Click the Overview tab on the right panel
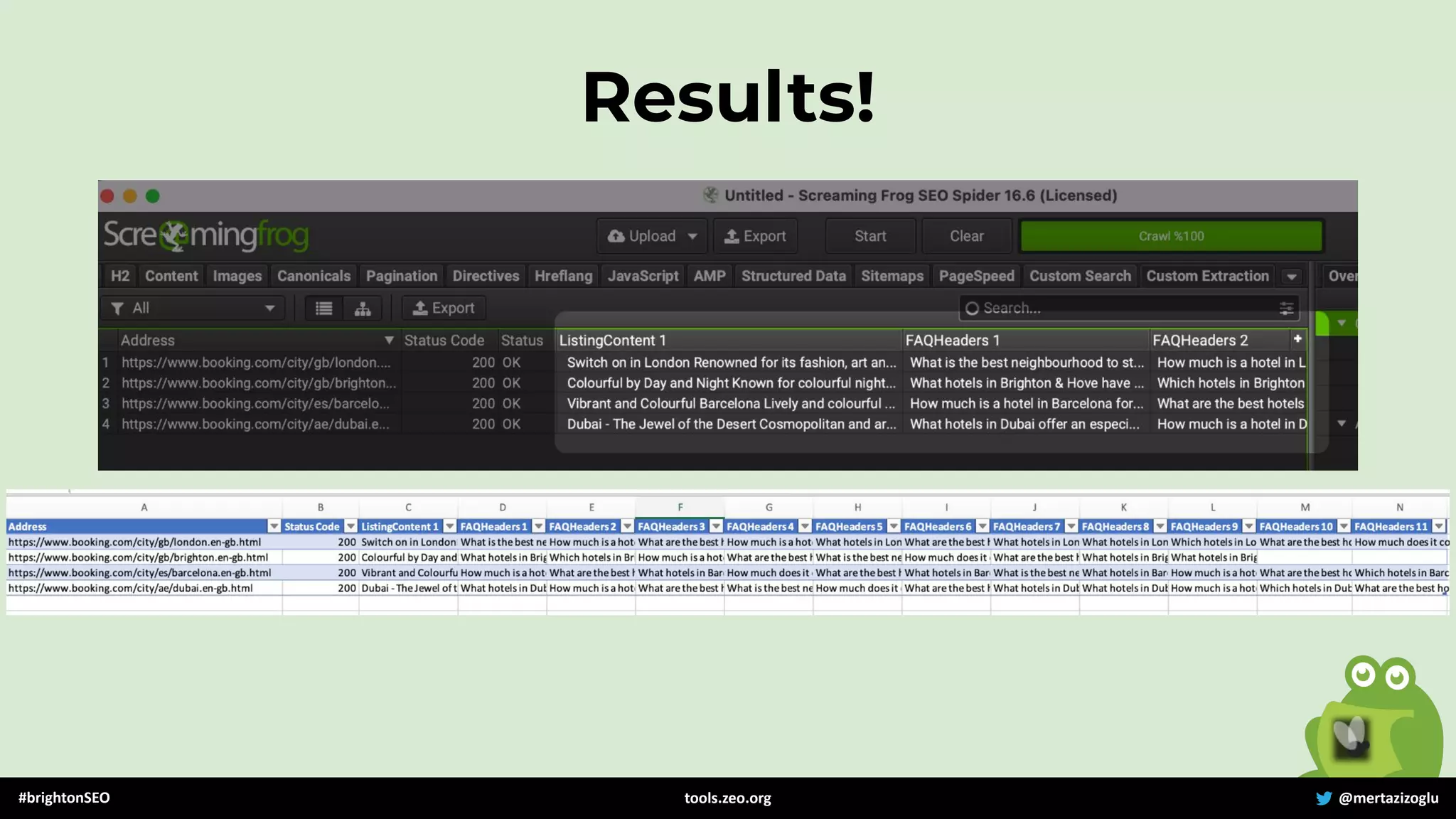Viewport: 1456px width, 819px height. point(1341,276)
